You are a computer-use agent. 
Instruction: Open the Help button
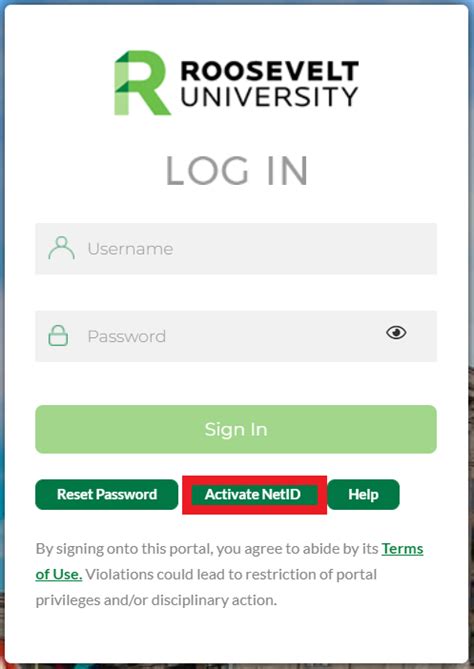[x=363, y=494]
